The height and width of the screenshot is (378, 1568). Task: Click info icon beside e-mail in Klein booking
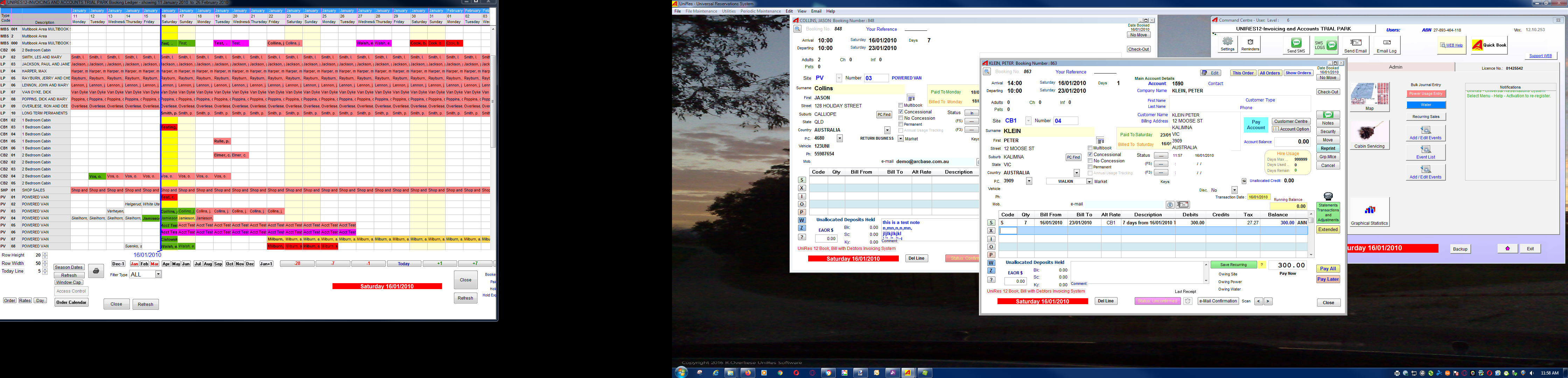coord(1170,204)
